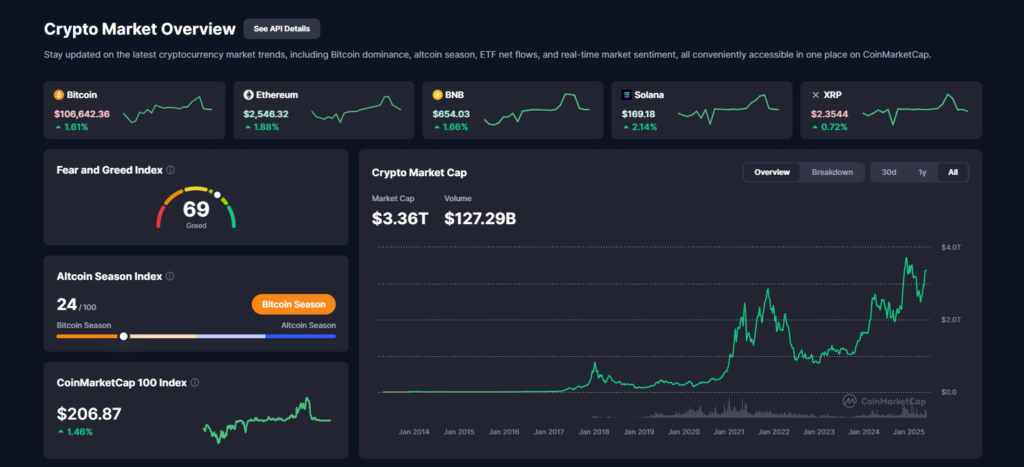Click the $4.0T axis label

pos(950,247)
